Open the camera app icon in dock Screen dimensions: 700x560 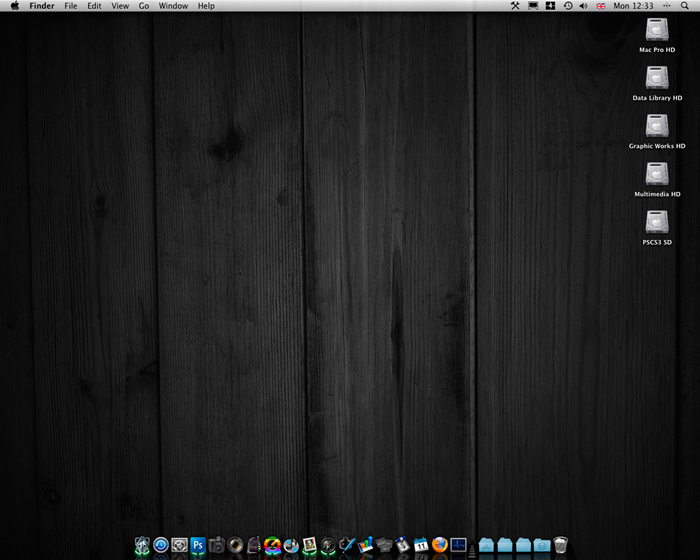pos(217,545)
